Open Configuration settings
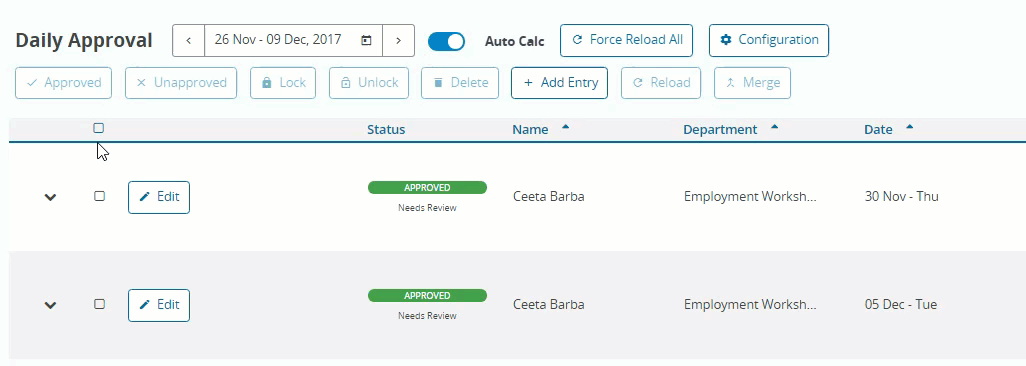Screen dimensions: 1026x366 tap(769, 41)
